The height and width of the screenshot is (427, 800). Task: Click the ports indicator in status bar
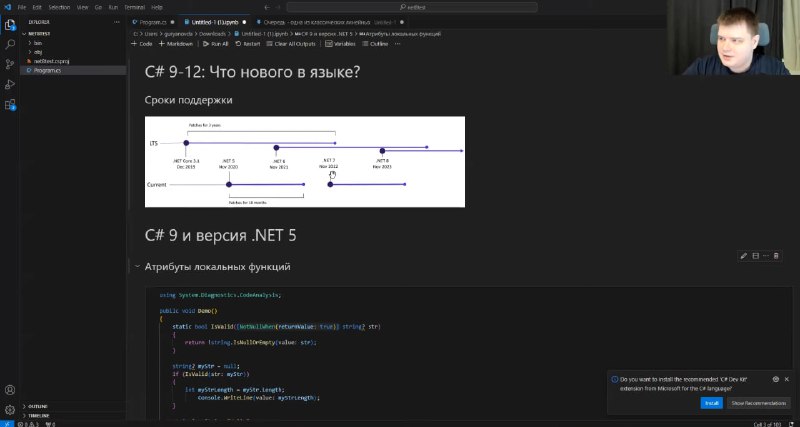pyautogui.click(x=50, y=424)
